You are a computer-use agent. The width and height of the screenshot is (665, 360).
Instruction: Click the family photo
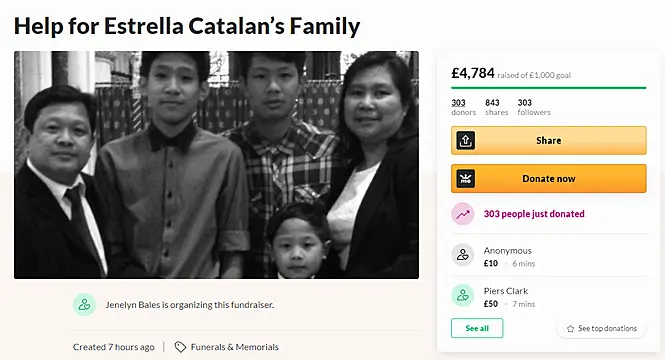216,165
